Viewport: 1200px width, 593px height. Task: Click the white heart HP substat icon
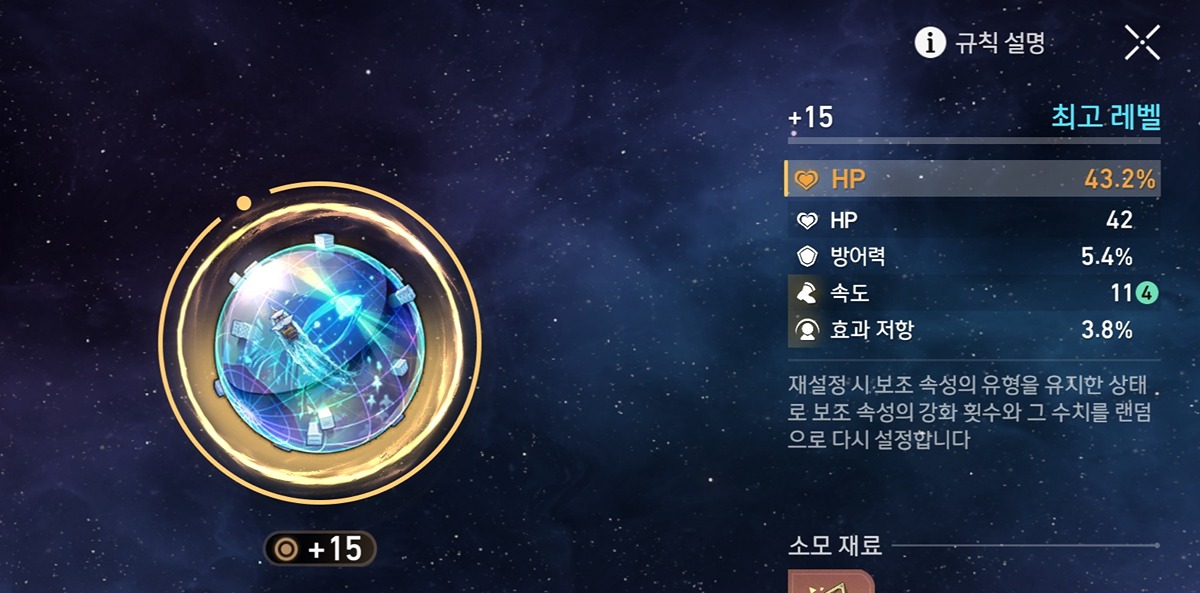coord(807,221)
